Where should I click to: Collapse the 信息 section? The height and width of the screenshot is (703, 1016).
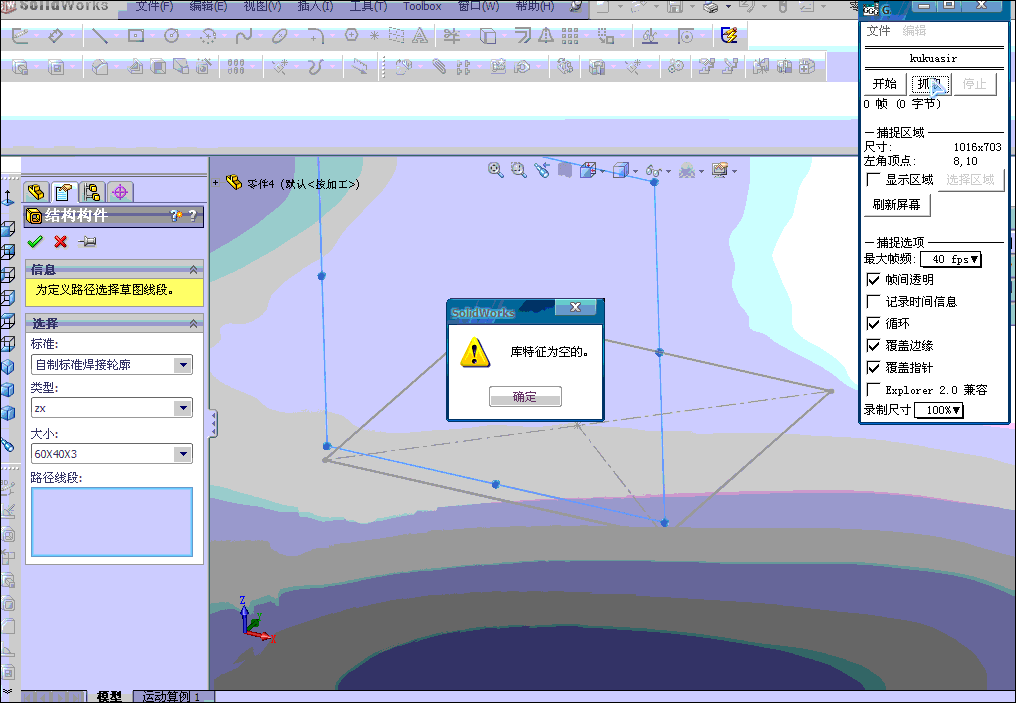(x=193, y=270)
